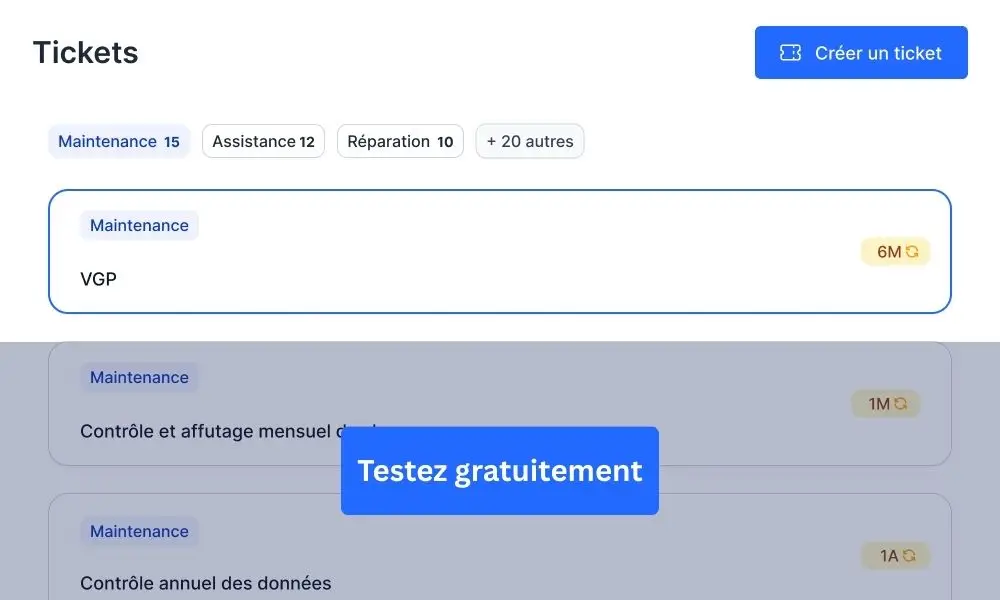Click the ticket icon inside the blue button
1000x600 pixels.
[x=791, y=52]
